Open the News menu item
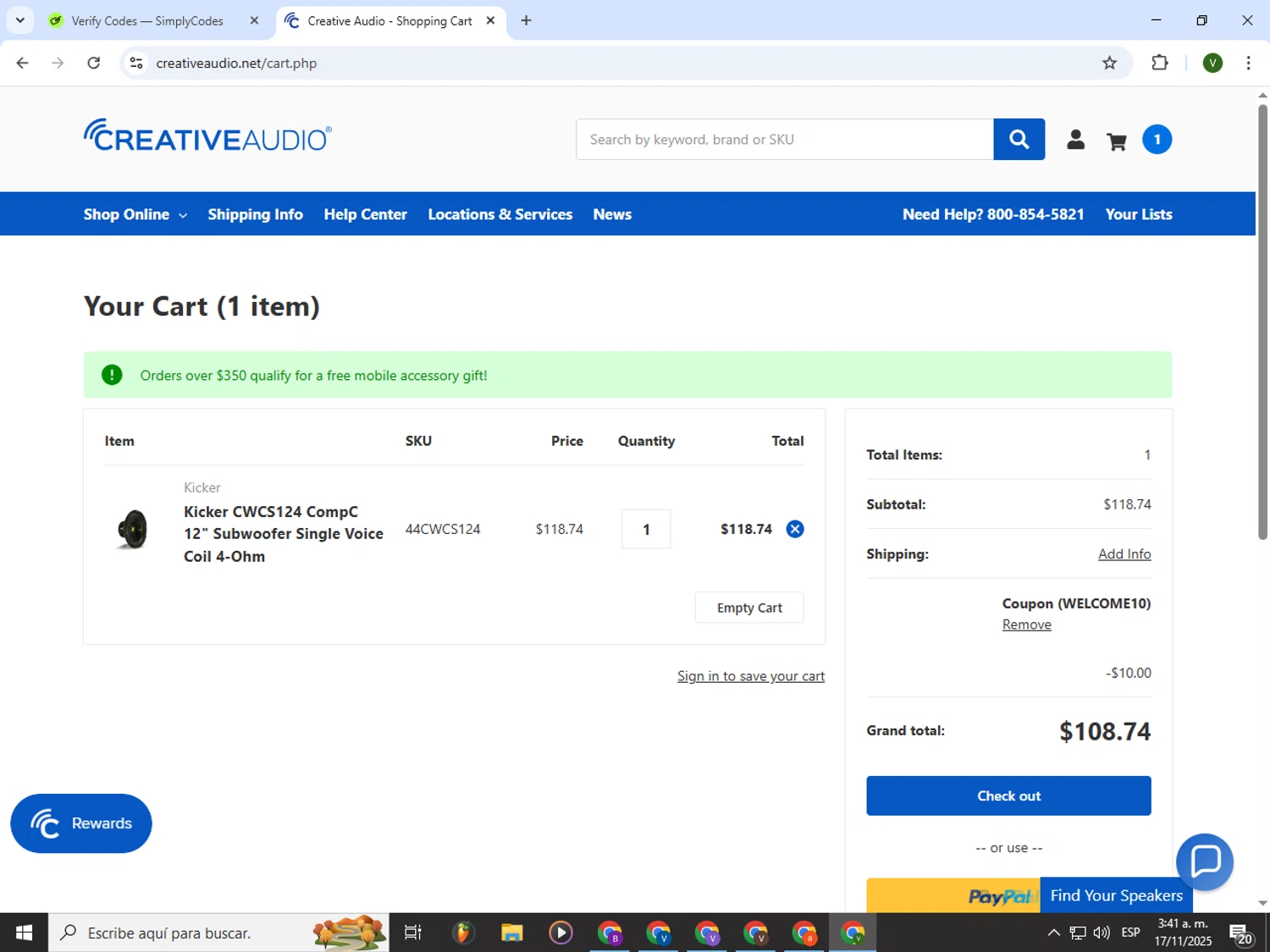The image size is (1270, 952). (612, 214)
